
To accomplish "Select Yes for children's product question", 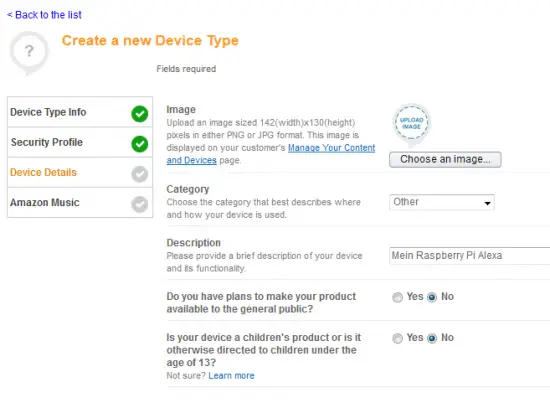I will (397, 338).
